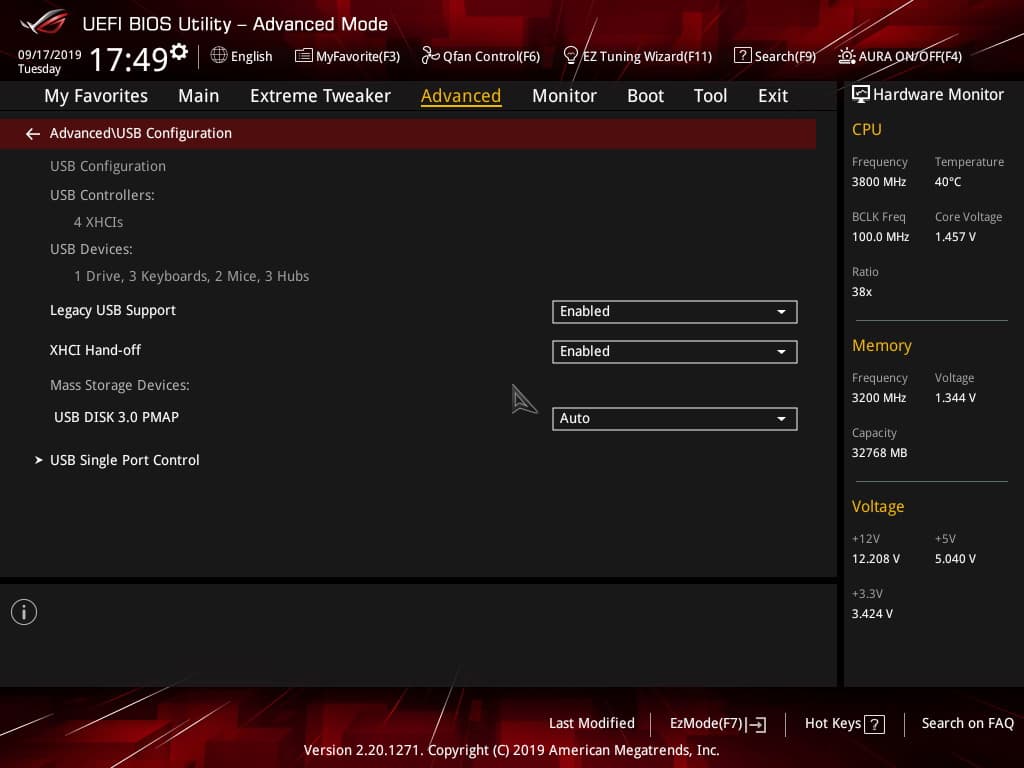Viewport: 1024px width, 768px height.
Task: Go back using the left arrow icon
Action: (x=33, y=134)
